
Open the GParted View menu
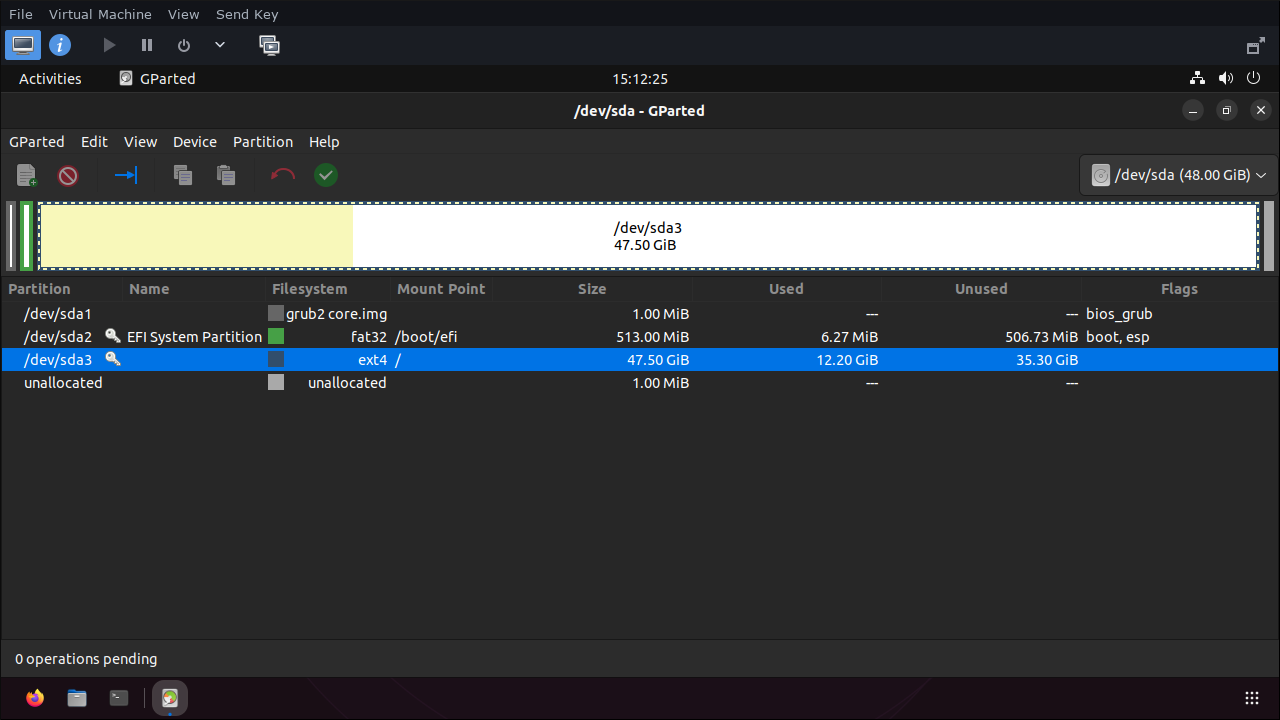point(140,142)
